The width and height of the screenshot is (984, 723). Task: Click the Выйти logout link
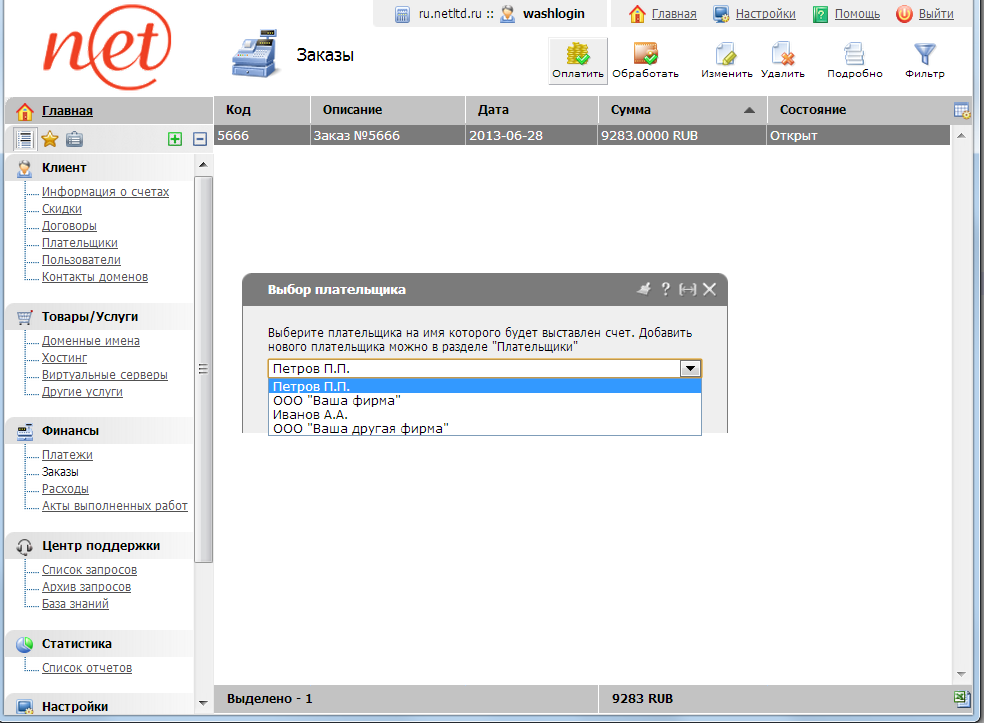coord(935,14)
